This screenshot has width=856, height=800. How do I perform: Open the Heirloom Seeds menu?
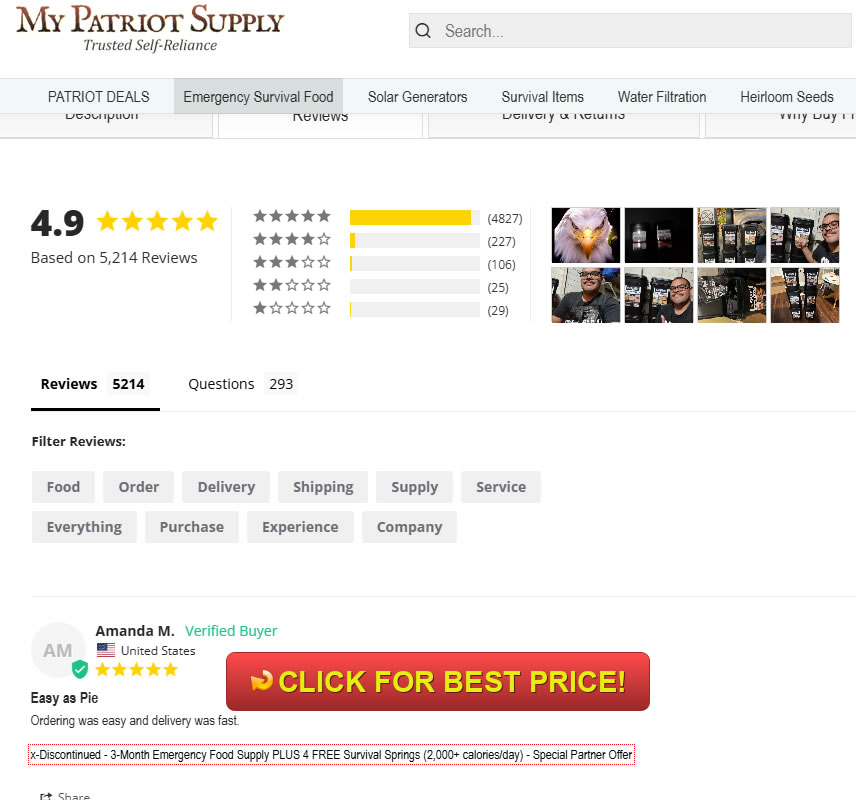click(787, 97)
